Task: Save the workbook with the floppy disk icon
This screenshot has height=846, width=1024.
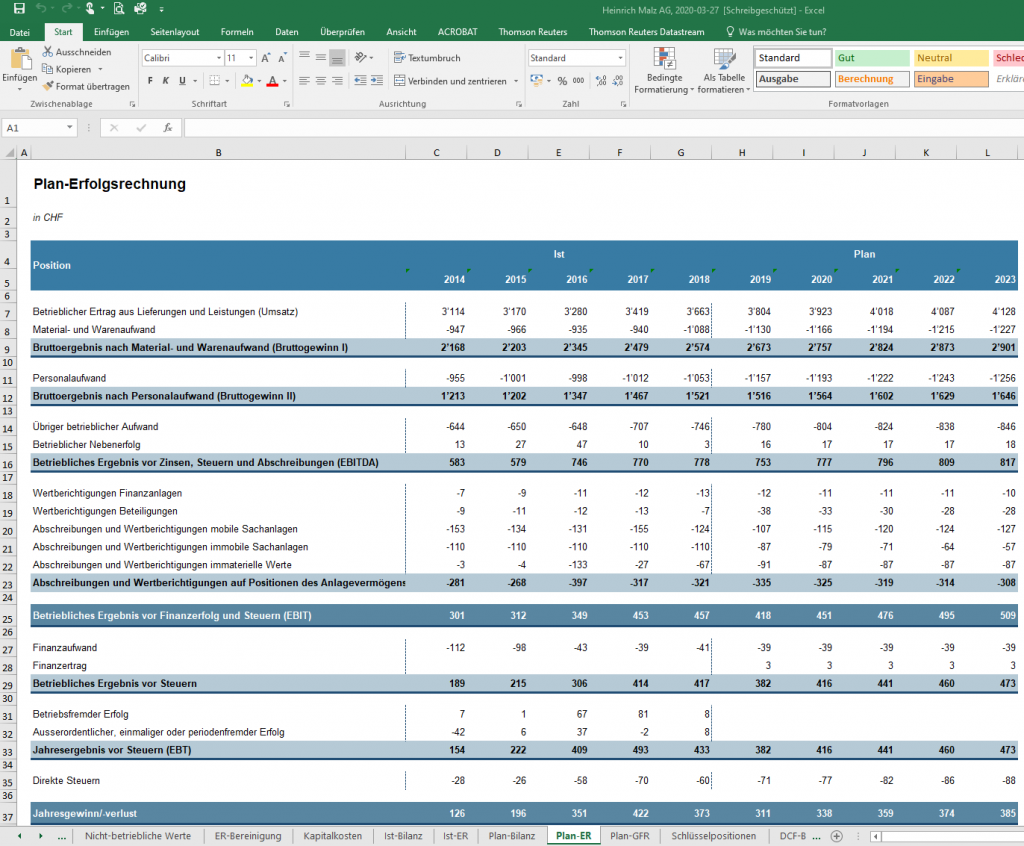Action: click(19, 8)
